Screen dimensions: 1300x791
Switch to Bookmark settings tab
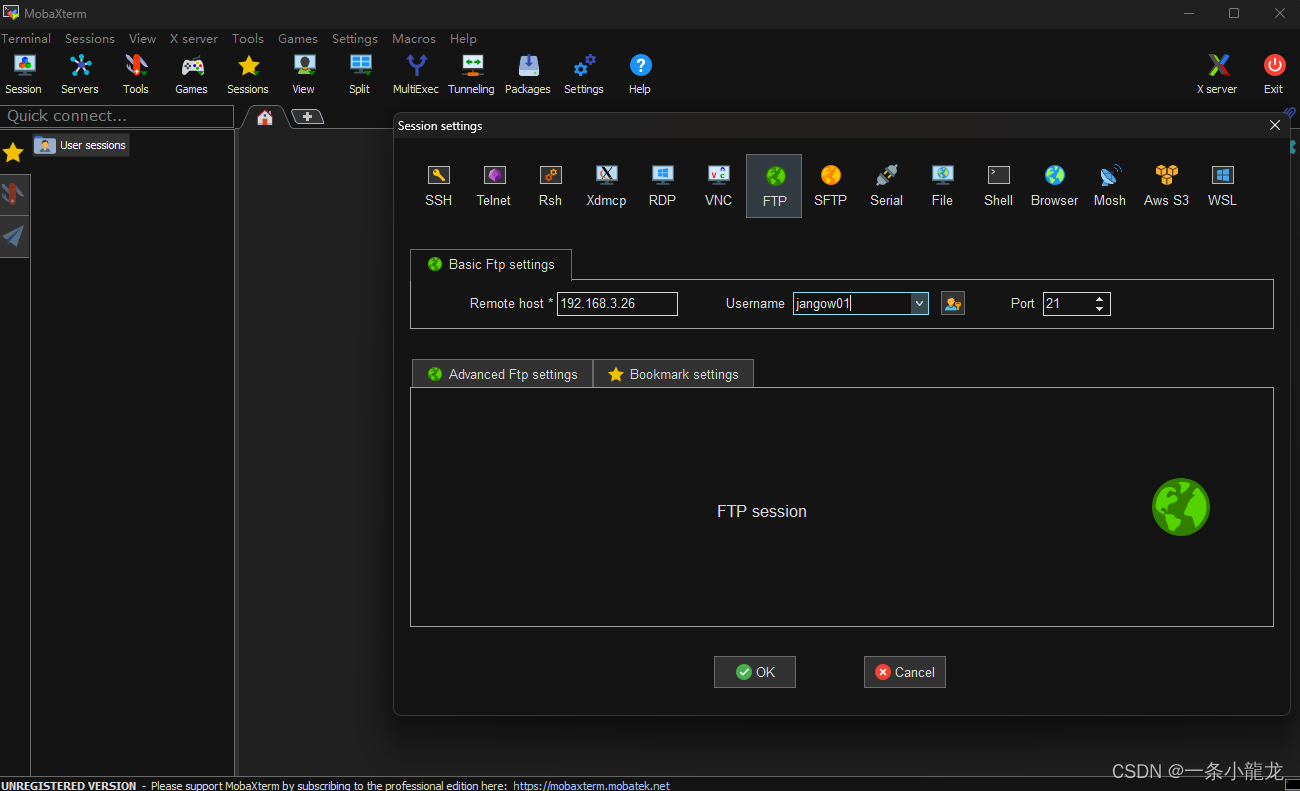(x=673, y=374)
